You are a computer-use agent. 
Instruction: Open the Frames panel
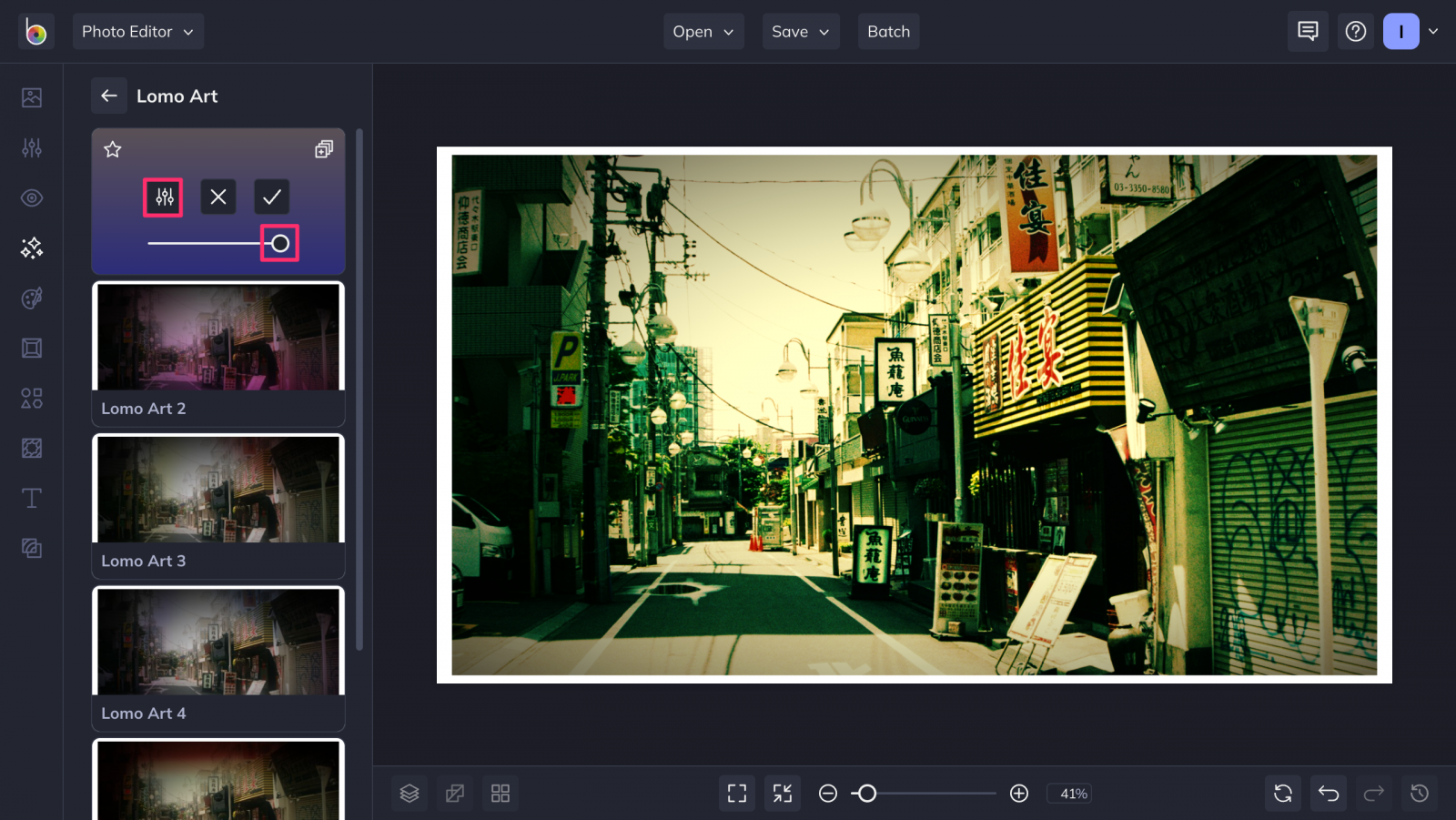pos(32,348)
